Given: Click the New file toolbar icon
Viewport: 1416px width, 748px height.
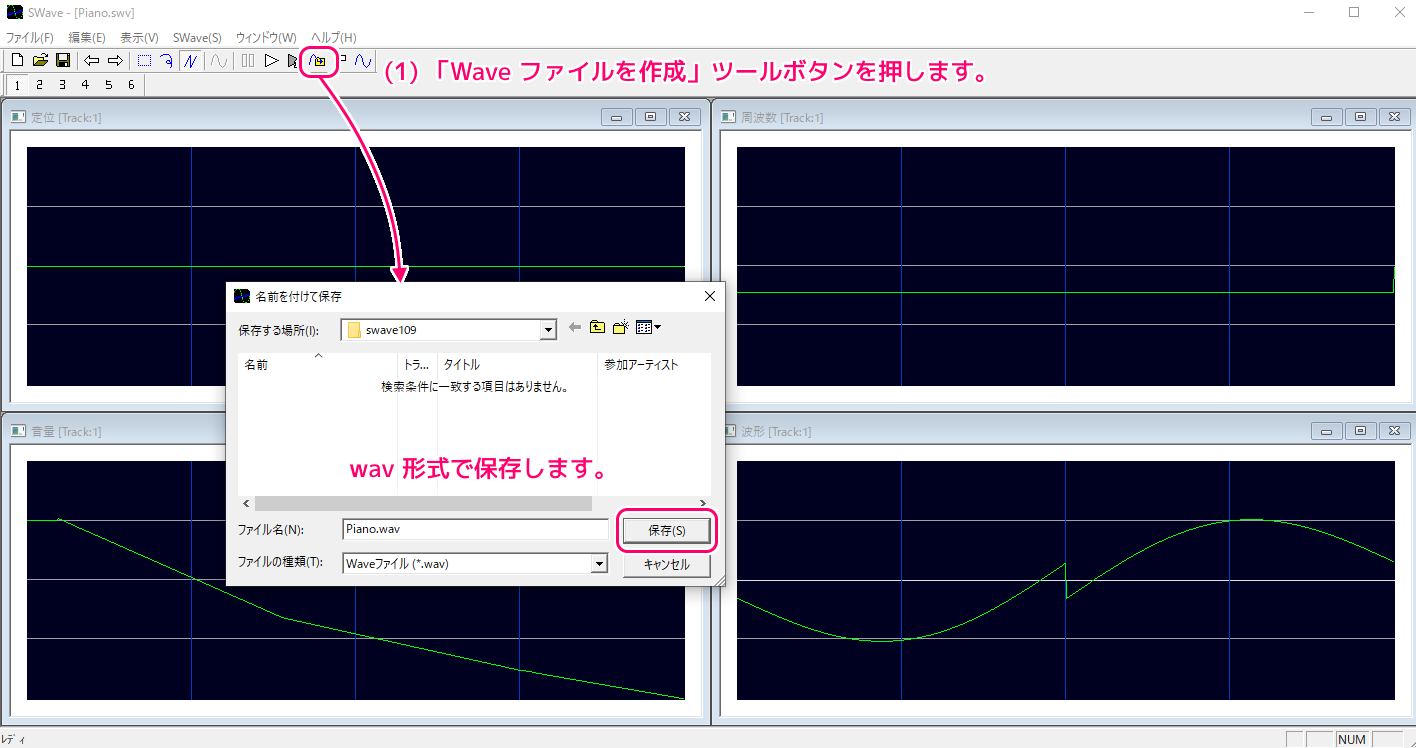Looking at the screenshot, I should coord(17,61).
